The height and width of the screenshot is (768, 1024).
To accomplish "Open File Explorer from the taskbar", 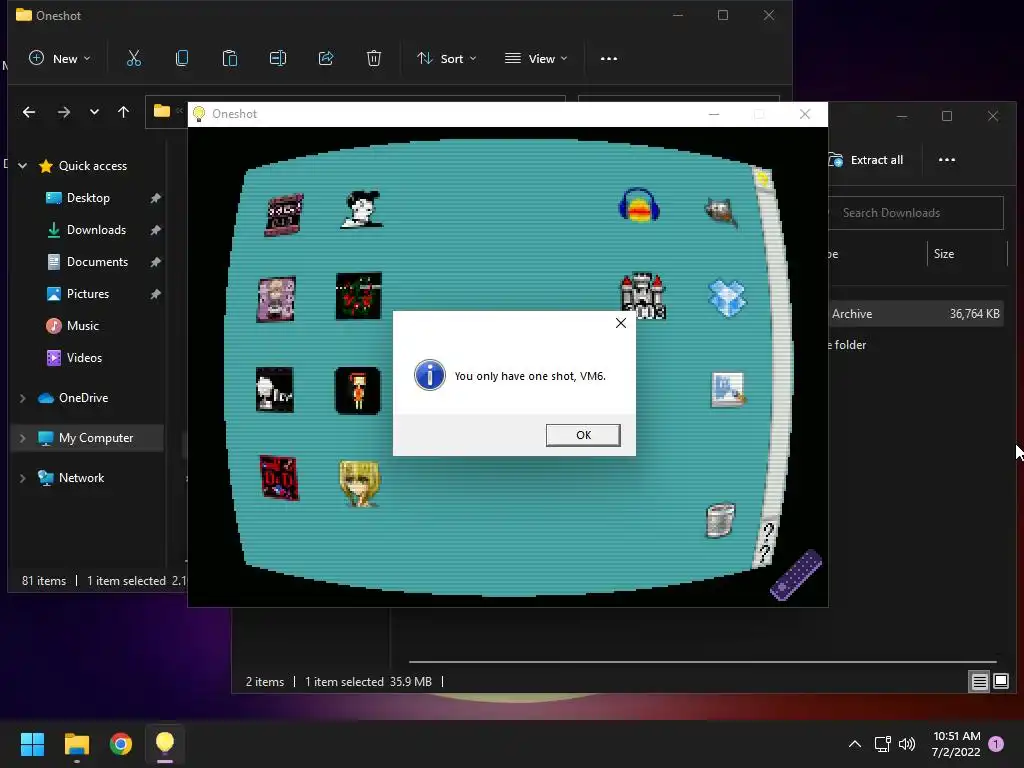I will click(76, 744).
